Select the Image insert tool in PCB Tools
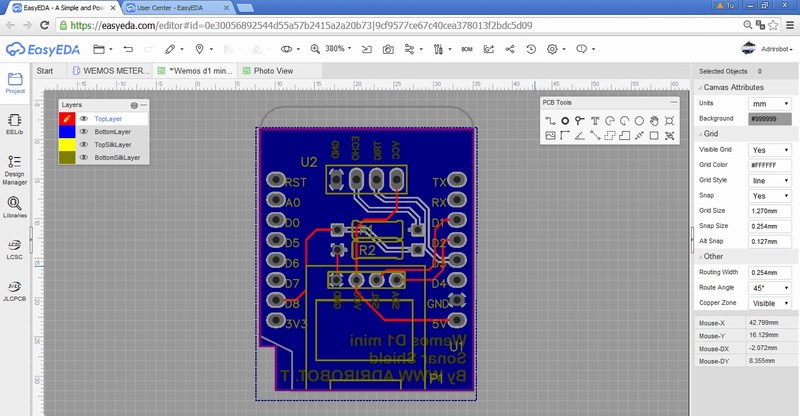The width and height of the screenshot is (800, 416). click(550, 135)
